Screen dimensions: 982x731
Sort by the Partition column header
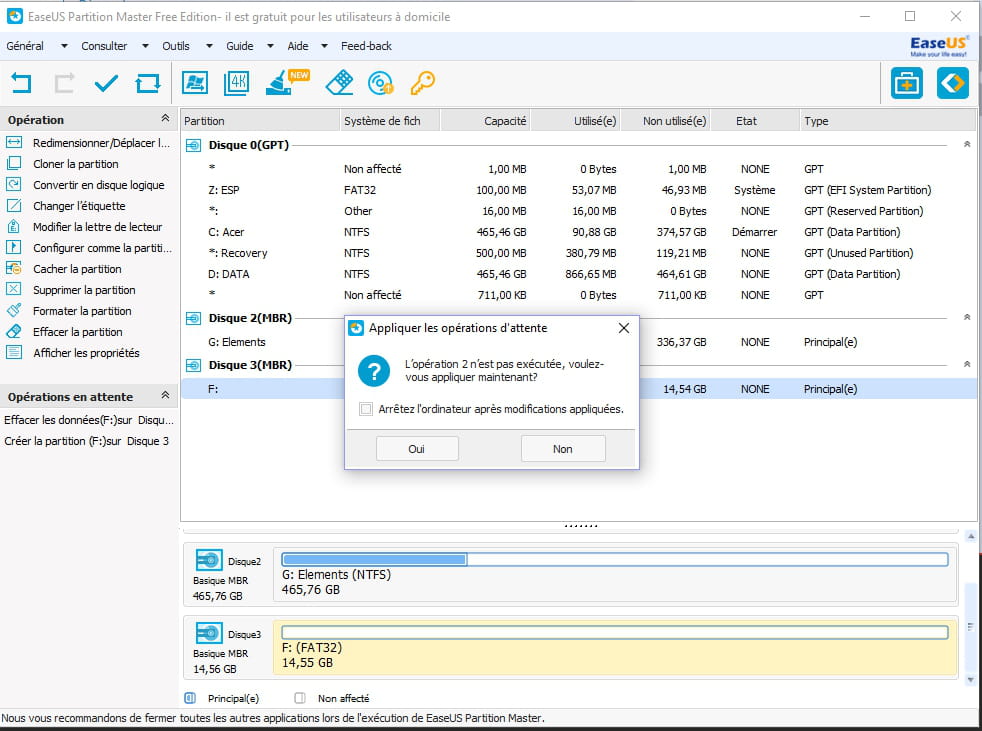pyautogui.click(x=260, y=121)
